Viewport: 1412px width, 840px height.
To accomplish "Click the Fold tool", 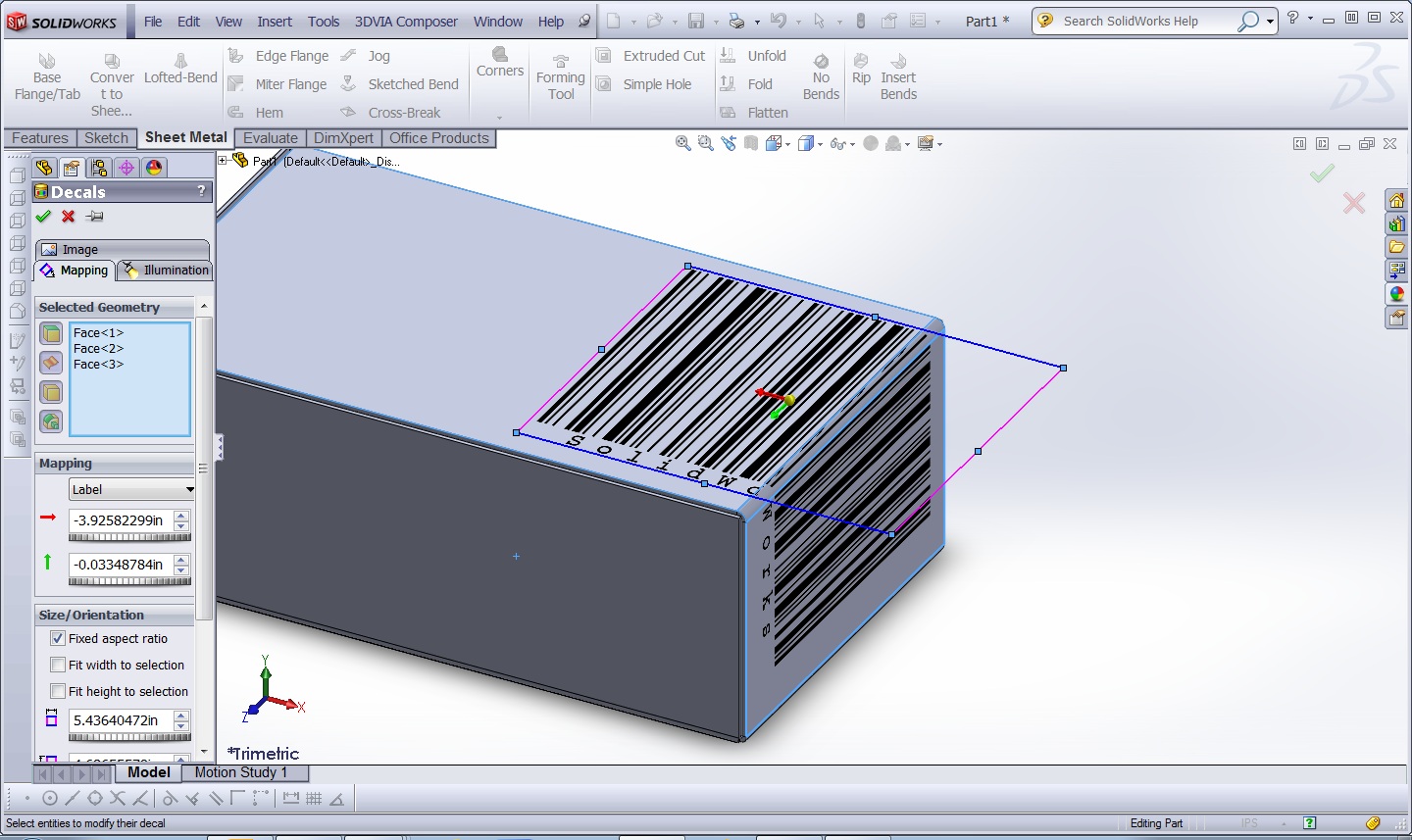I will coord(746,84).
